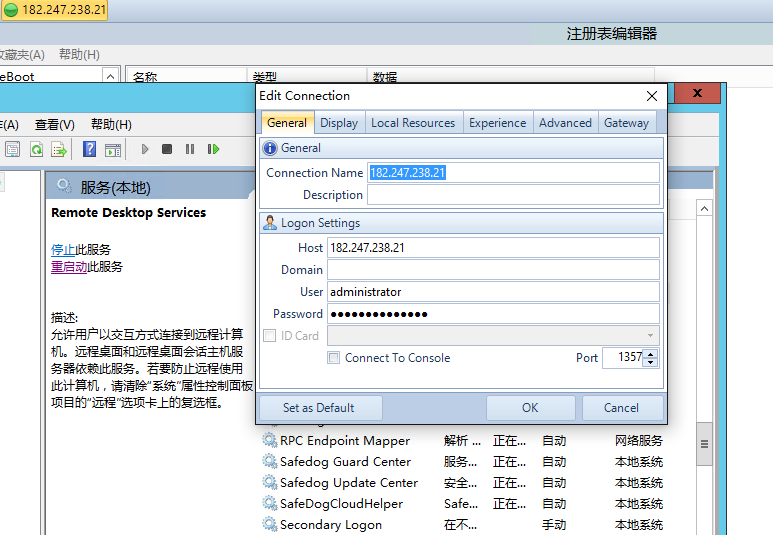Increase the Port value with up arrow
This screenshot has height=535, width=773.
coord(651,353)
